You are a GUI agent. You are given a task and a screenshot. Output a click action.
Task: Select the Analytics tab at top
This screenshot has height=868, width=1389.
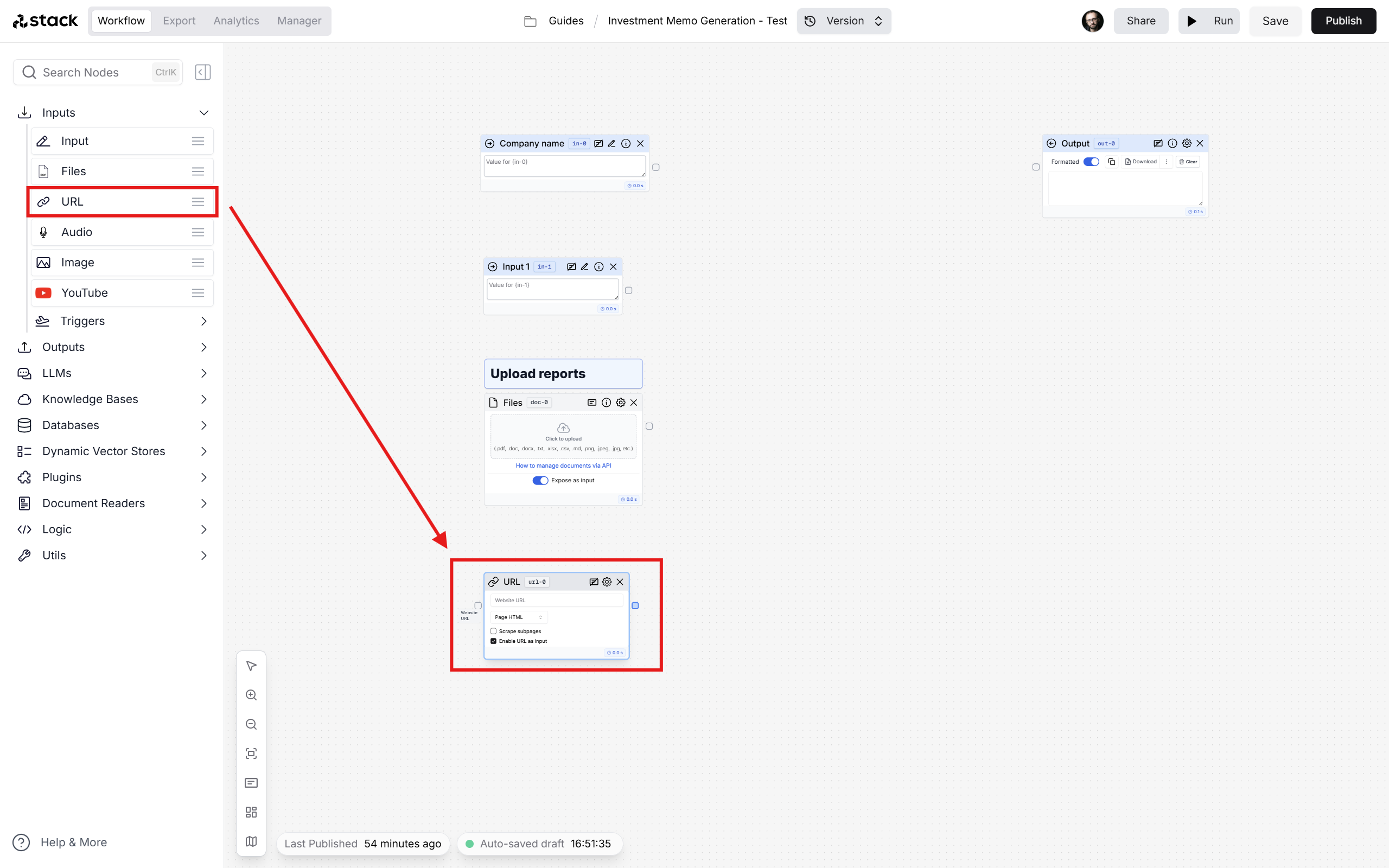(x=235, y=20)
